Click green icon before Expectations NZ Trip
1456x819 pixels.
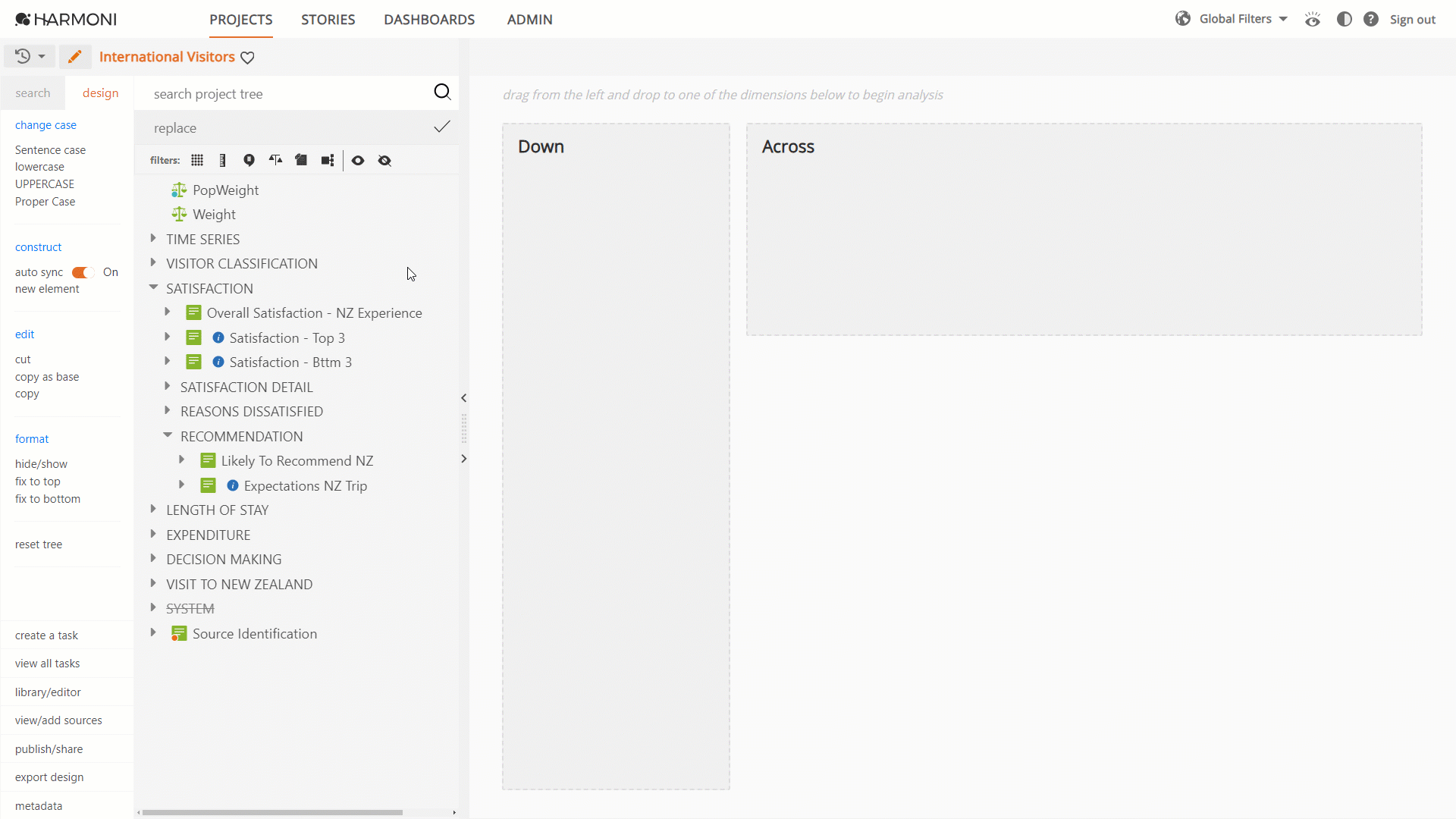[x=209, y=485]
